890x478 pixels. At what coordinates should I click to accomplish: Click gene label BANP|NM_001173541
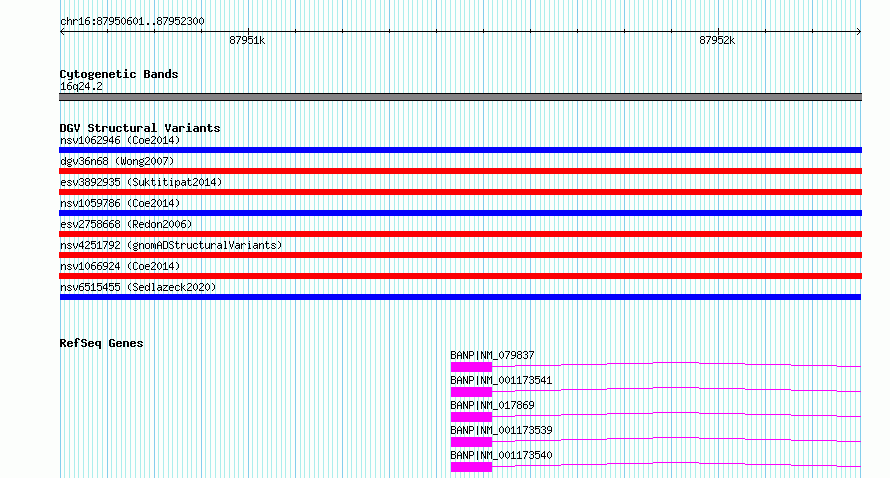(501, 380)
